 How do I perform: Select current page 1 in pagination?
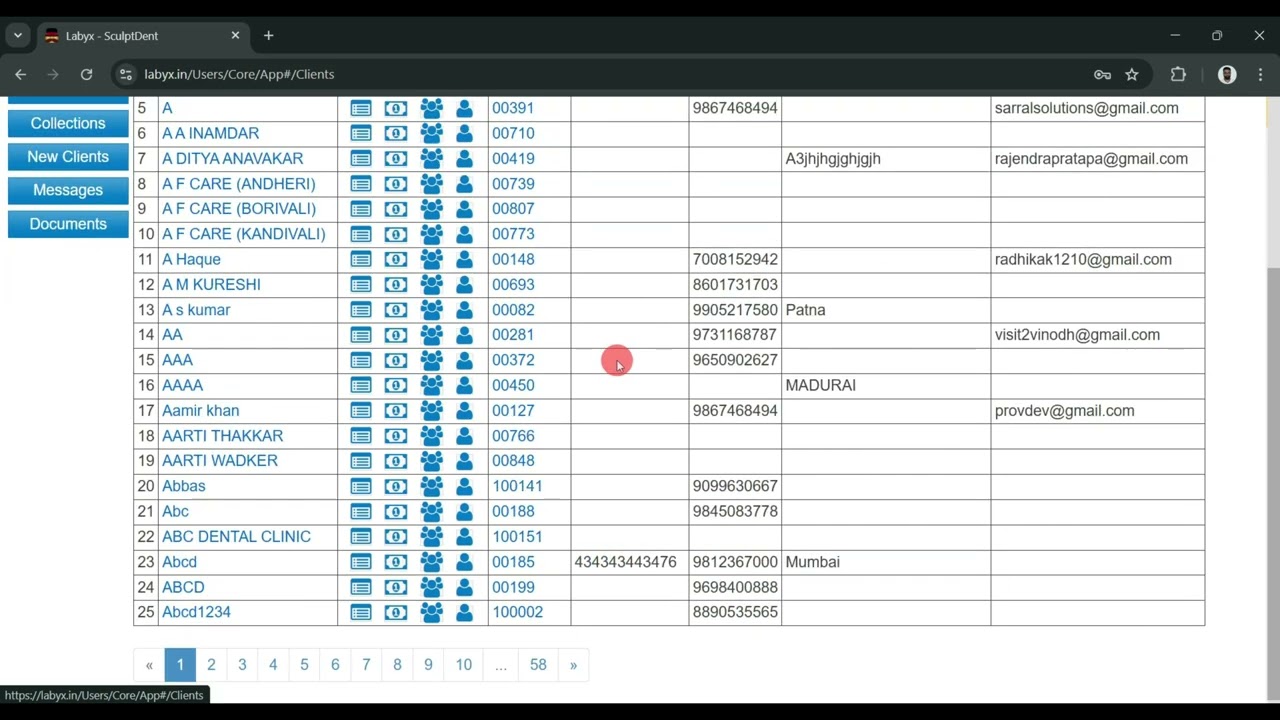click(180, 665)
